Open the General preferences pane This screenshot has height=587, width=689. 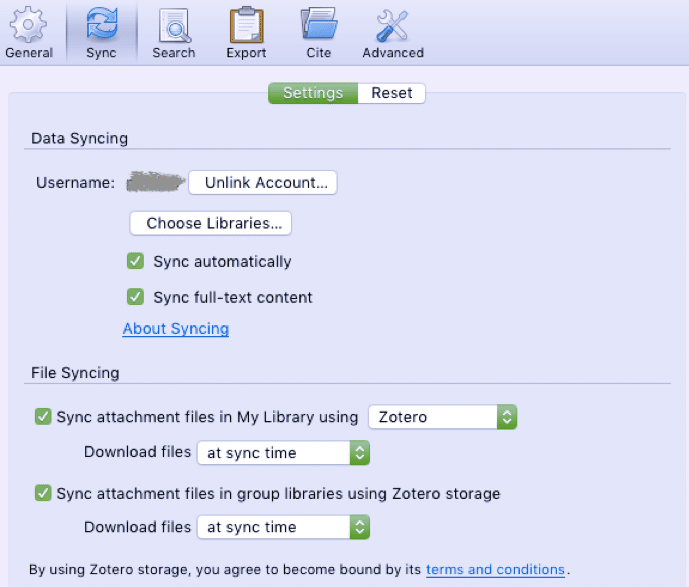pos(29,32)
